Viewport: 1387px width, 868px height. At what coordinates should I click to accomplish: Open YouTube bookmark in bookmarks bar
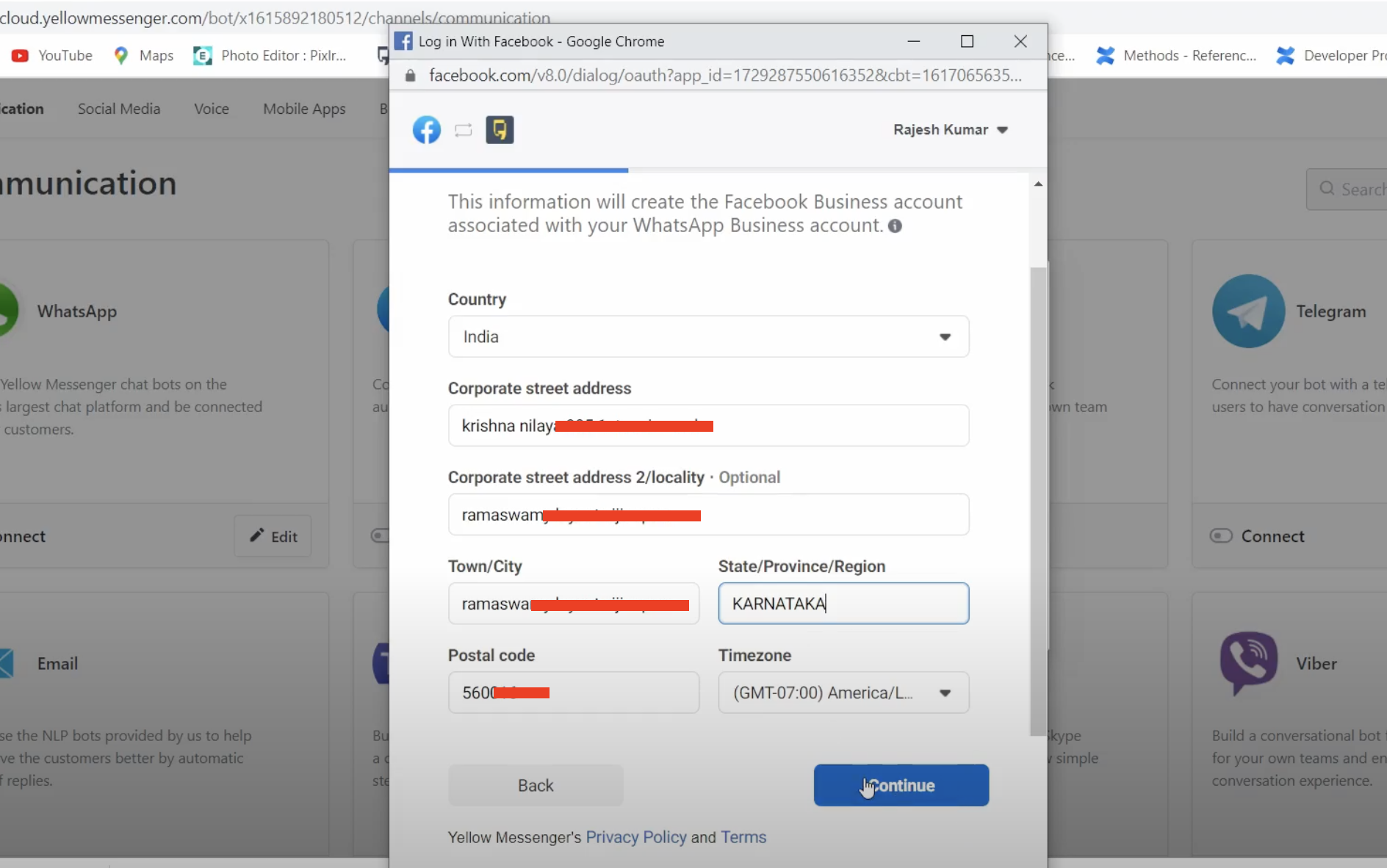[x=51, y=55]
